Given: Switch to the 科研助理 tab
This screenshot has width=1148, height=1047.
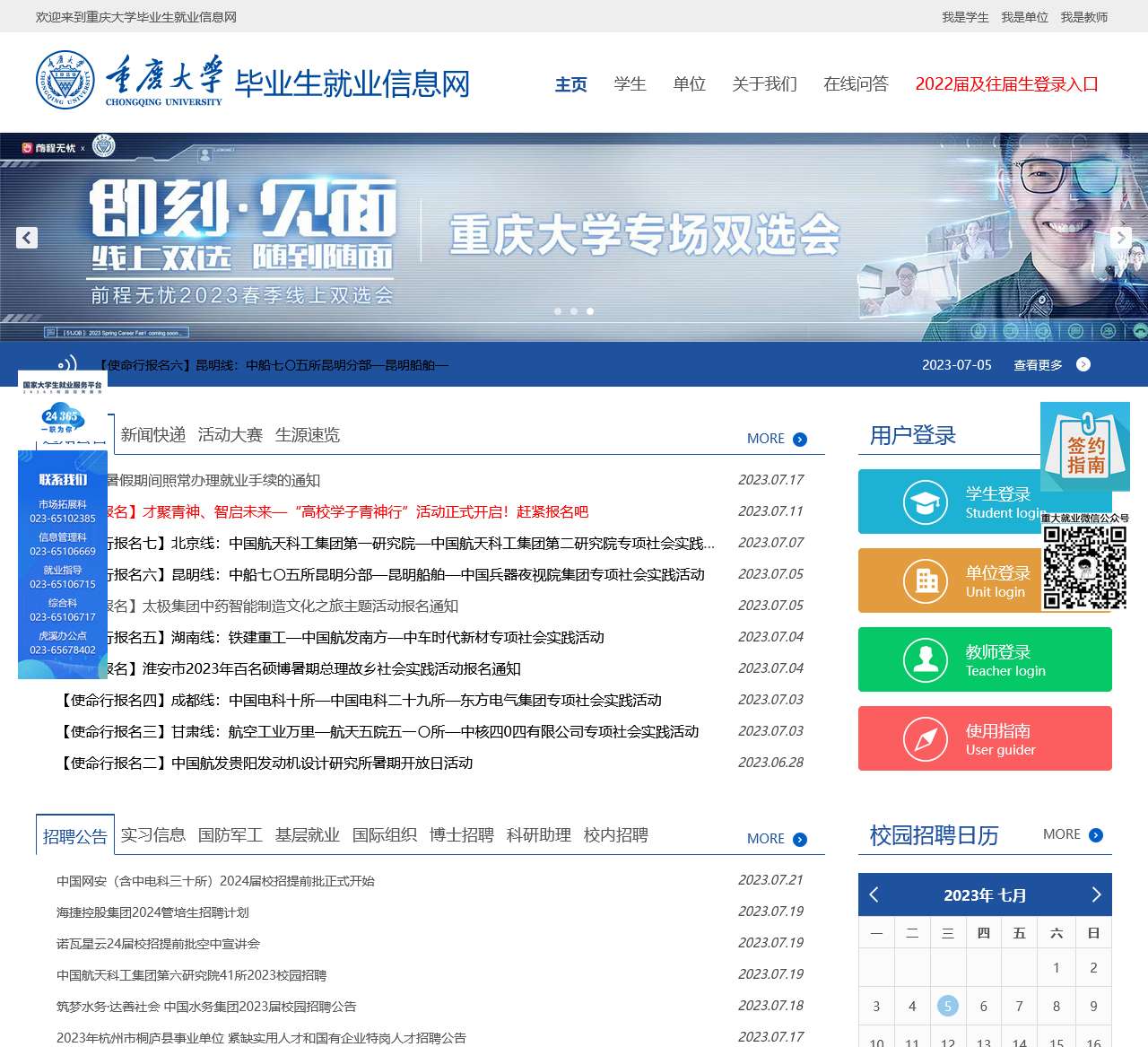Looking at the screenshot, I should click(x=539, y=835).
